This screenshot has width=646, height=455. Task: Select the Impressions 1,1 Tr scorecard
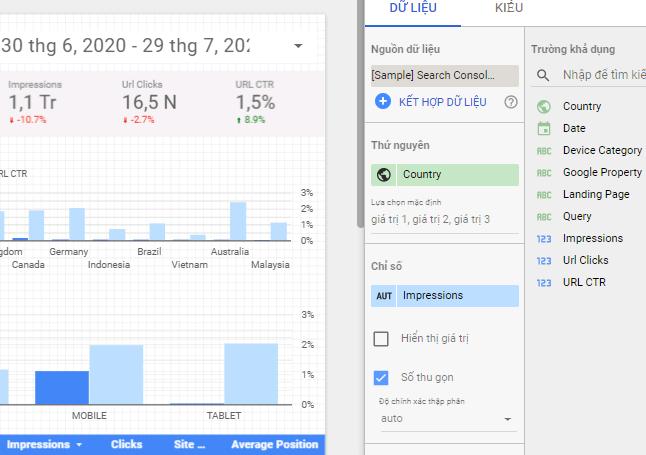[x=35, y=102]
